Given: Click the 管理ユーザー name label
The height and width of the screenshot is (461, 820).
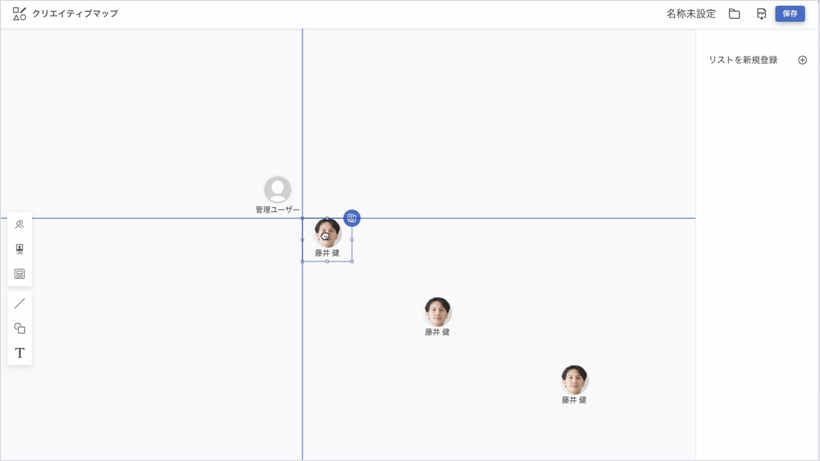Looking at the screenshot, I should pyautogui.click(x=277, y=210).
